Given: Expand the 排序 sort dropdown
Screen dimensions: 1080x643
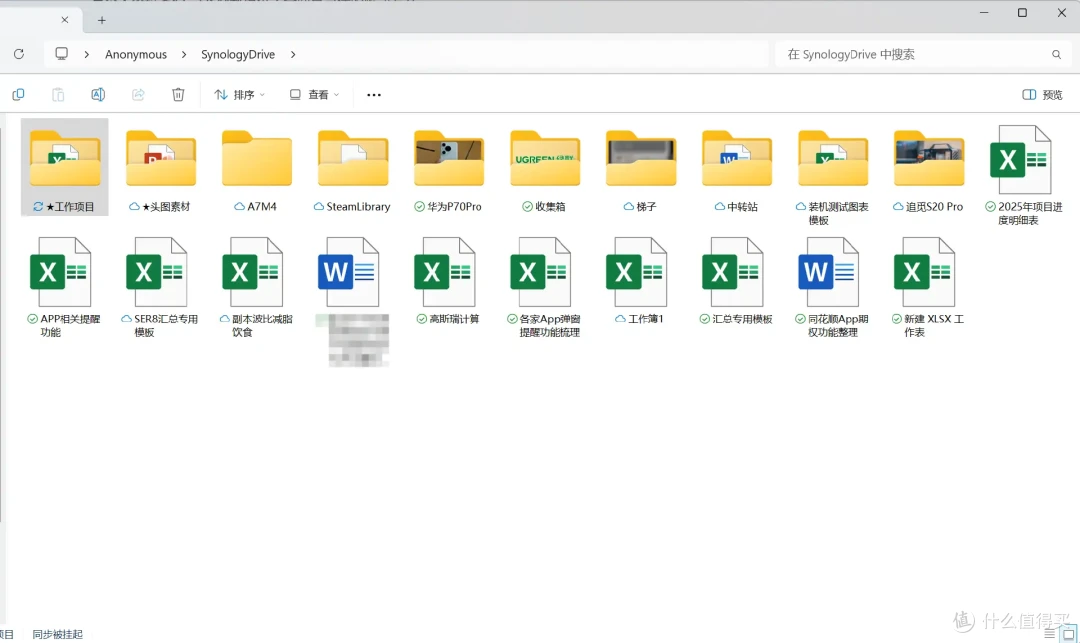Looking at the screenshot, I should pyautogui.click(x=240, y=95).
